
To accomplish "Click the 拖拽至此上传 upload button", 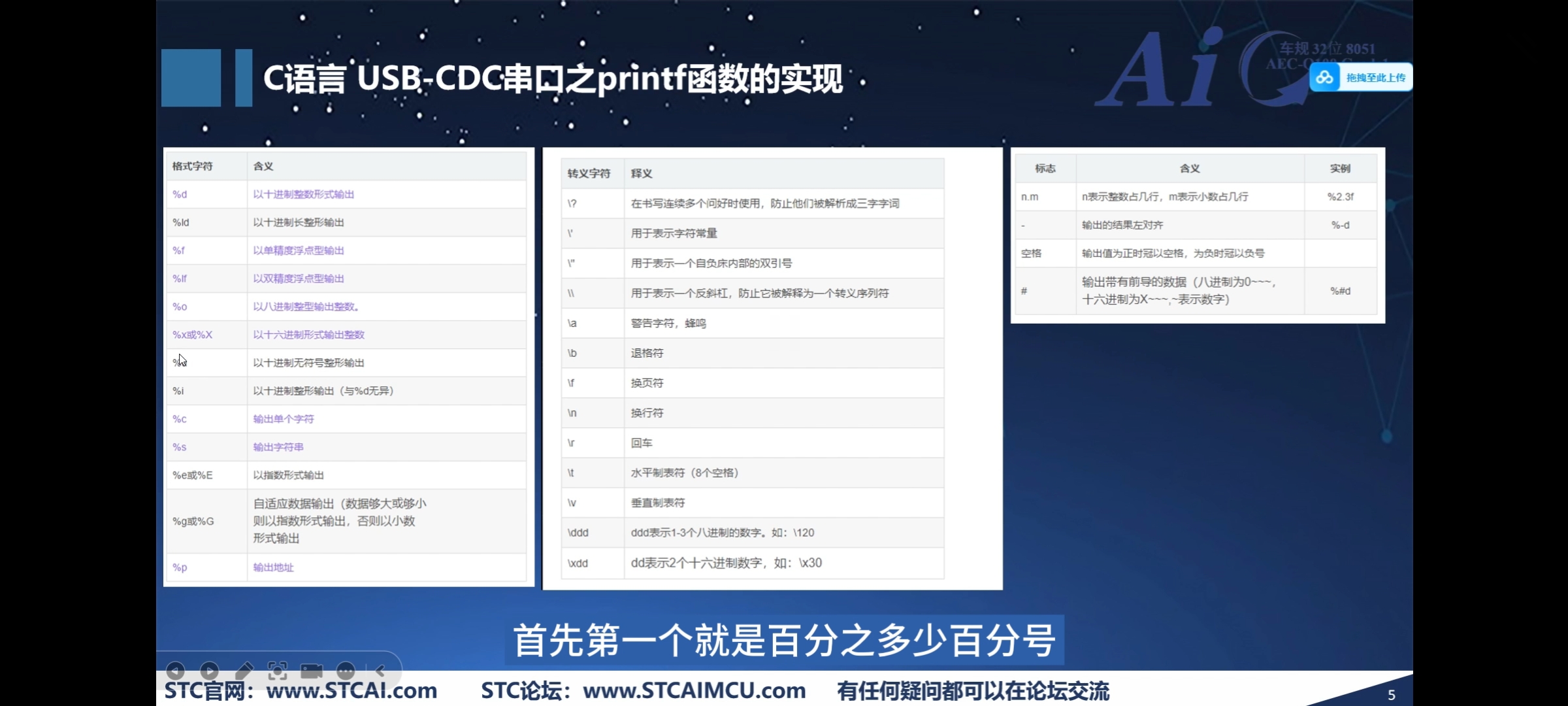I will point(1375,78).
